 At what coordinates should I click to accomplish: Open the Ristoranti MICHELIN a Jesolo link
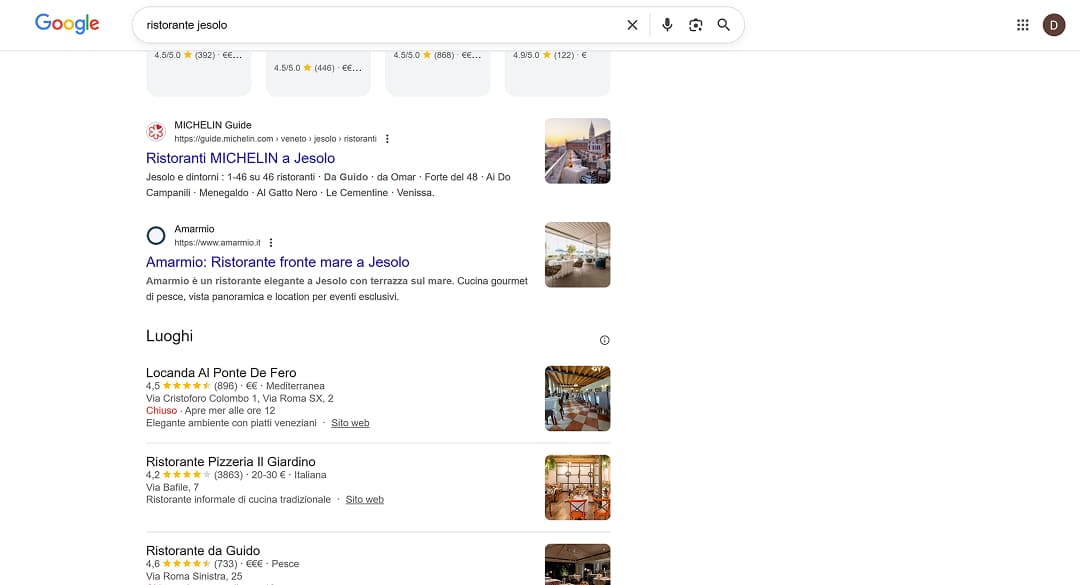click(240, 158)
